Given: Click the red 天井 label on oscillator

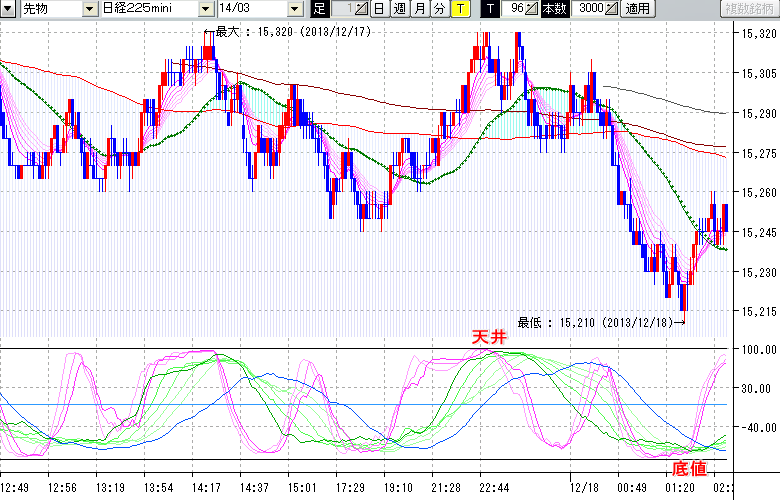Looking at the screenshot, I should pyautogui.click(x=490, y=338).
